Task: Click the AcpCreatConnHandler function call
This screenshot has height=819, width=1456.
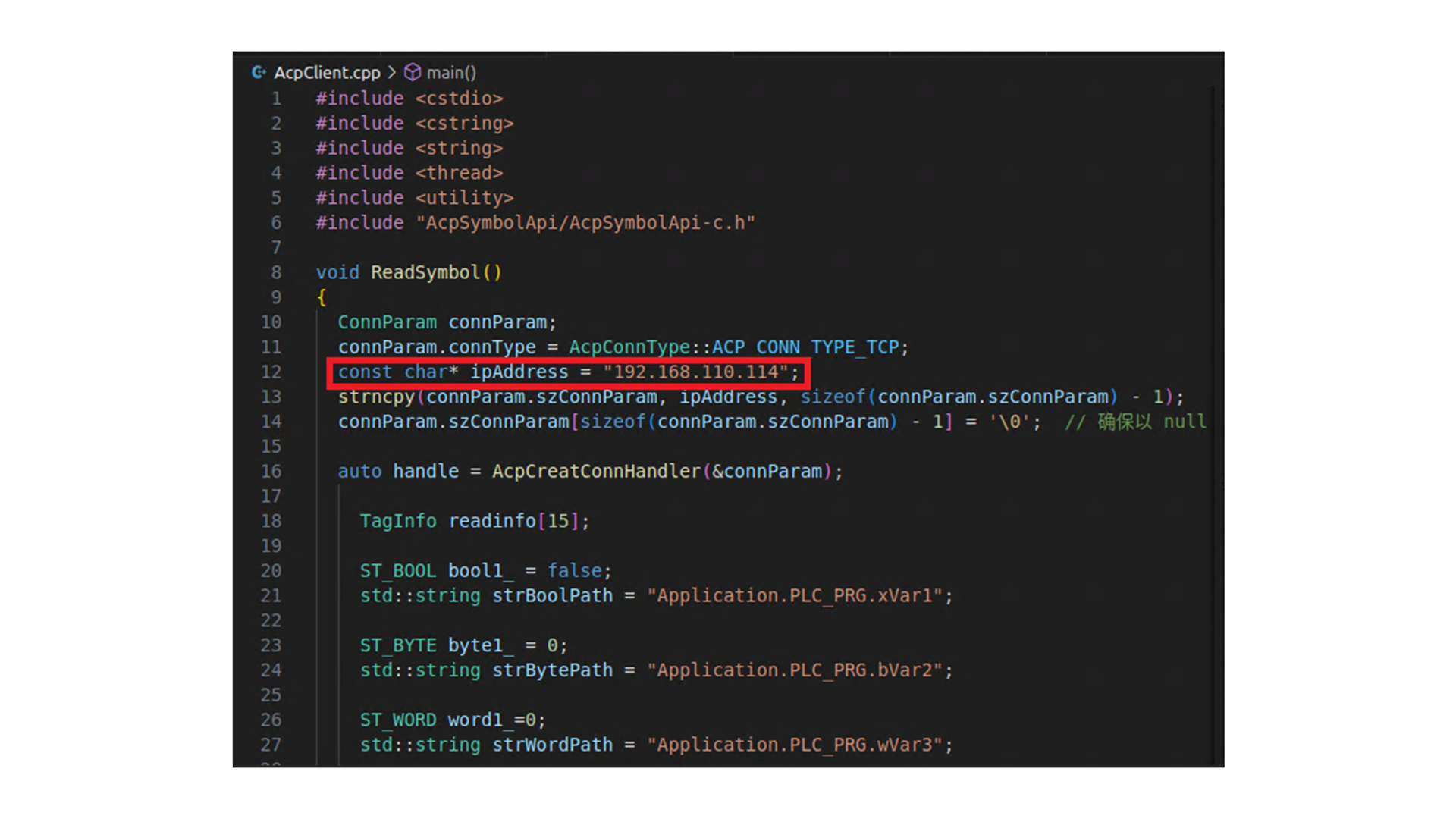Action: [x=596, y=471]
